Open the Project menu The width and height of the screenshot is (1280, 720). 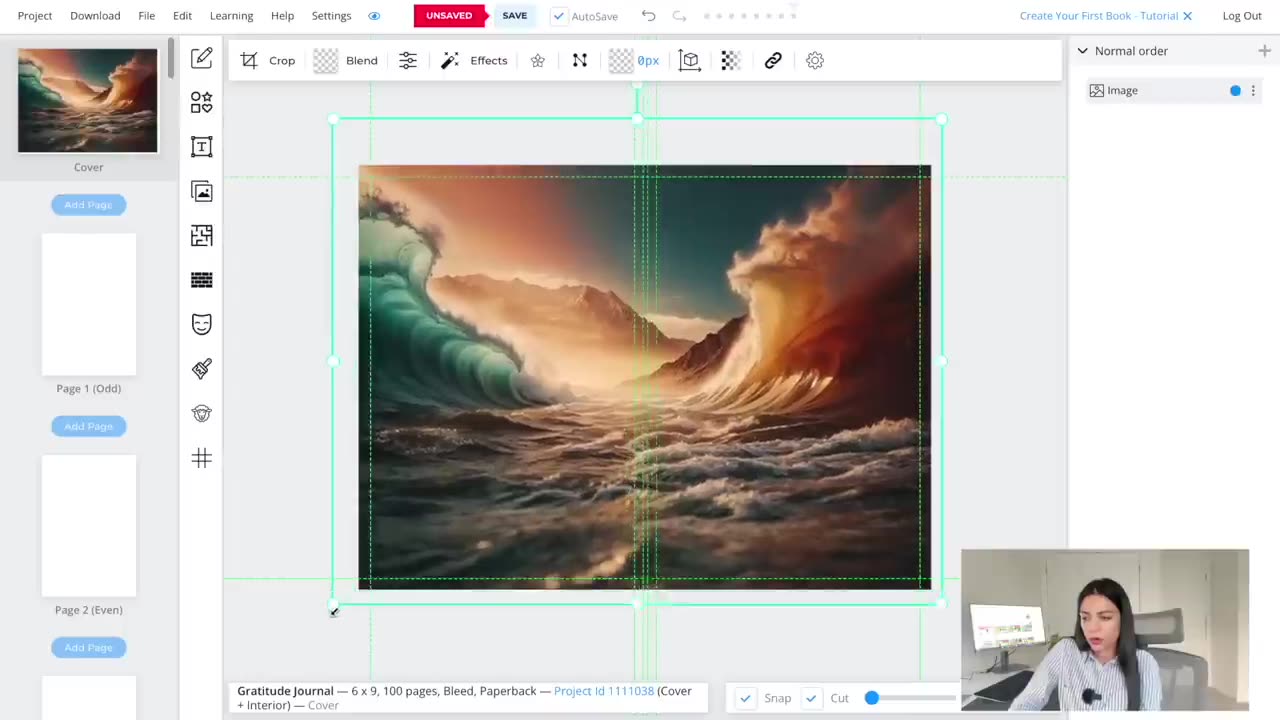[35, 16]
